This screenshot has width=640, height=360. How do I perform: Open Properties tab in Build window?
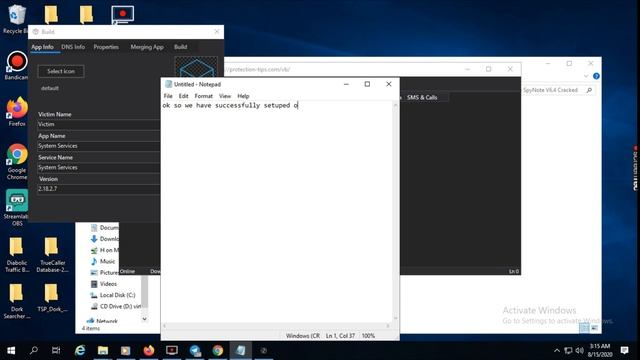(106, 47)
